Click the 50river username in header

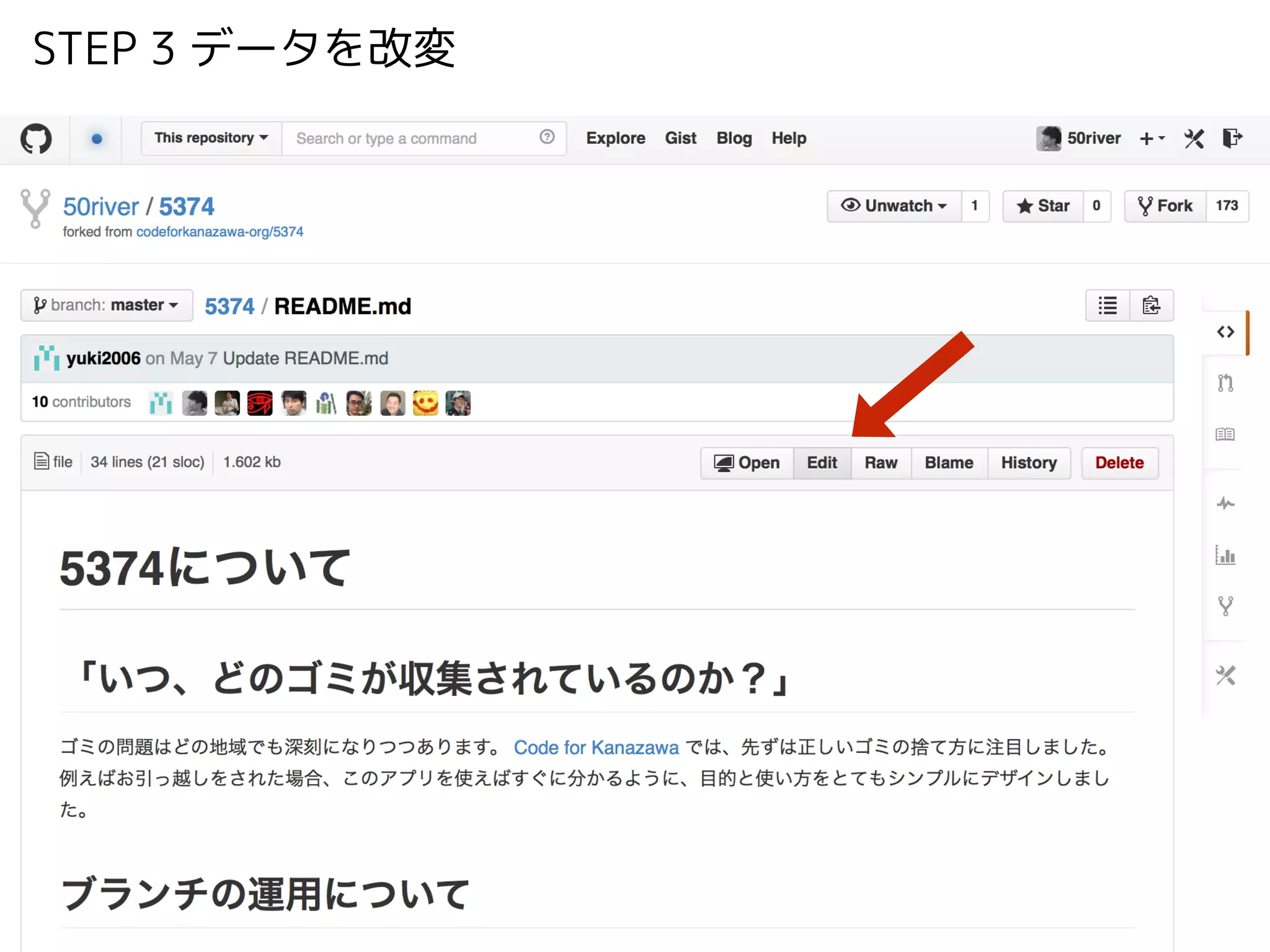coord(1094,138)
